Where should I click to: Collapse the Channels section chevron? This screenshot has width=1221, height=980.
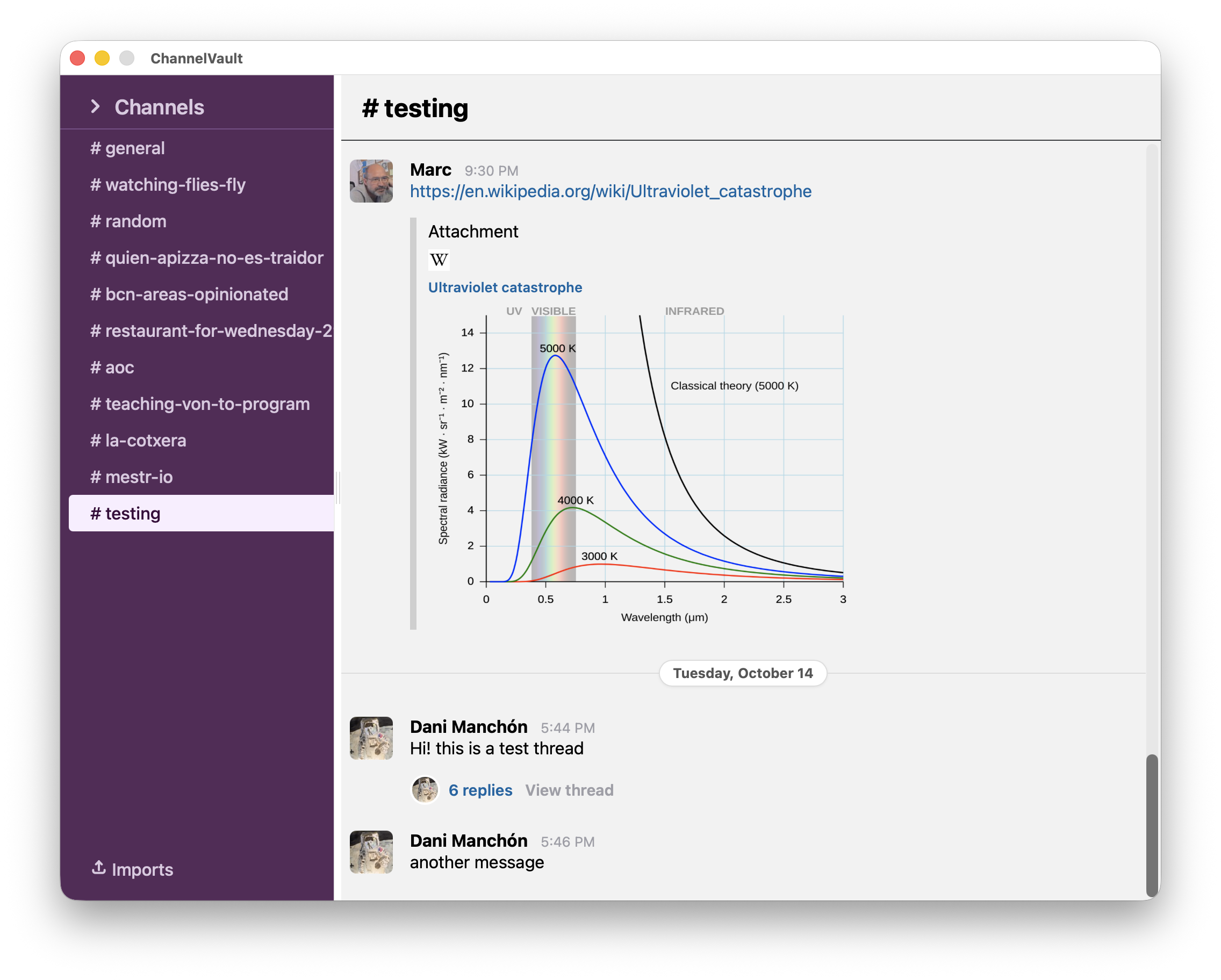click(x=95, y=106)
